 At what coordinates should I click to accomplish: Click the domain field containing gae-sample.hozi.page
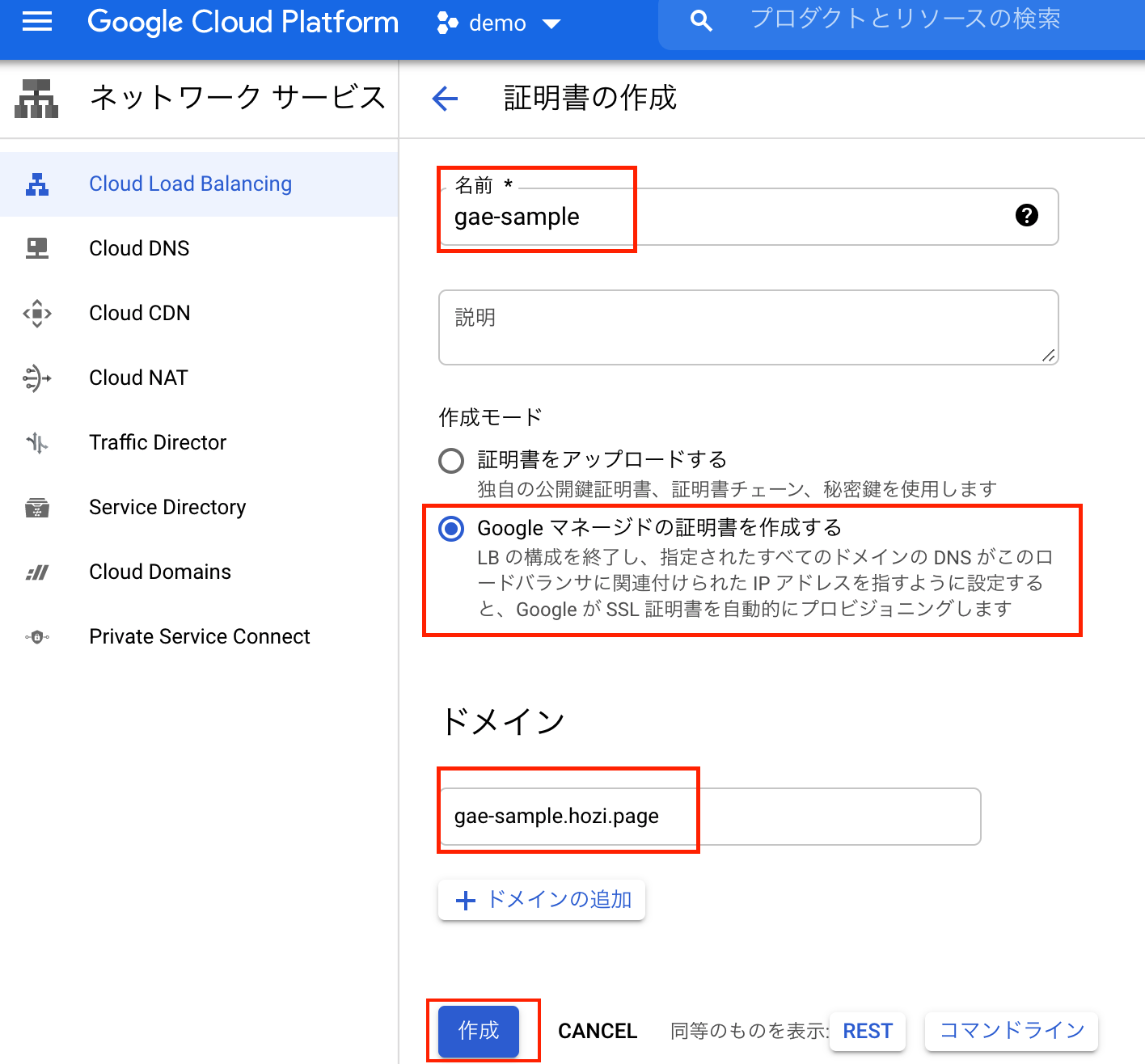(710, 817)
